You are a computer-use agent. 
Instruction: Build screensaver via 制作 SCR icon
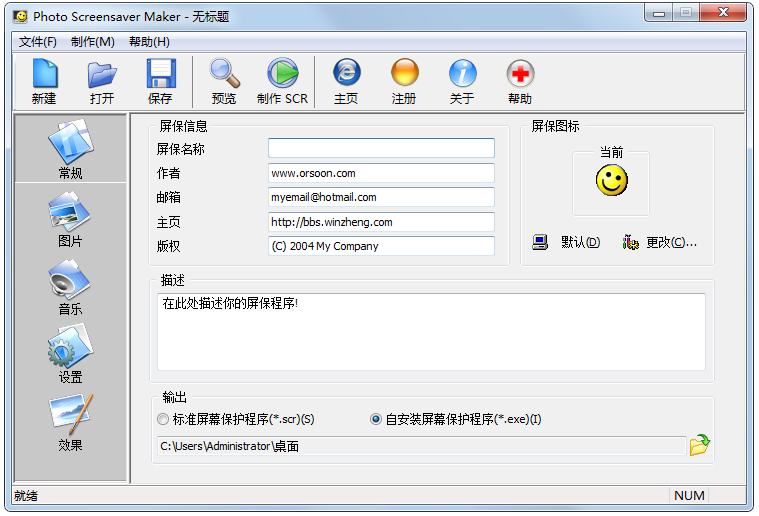coord(282,80)
